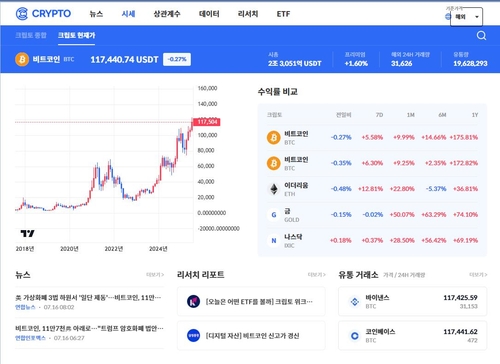Go to the 데이터 menu

click(209, 14)
